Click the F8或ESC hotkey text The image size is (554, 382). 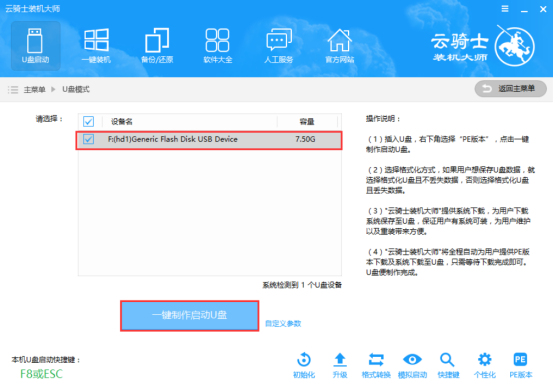[41, 374]
